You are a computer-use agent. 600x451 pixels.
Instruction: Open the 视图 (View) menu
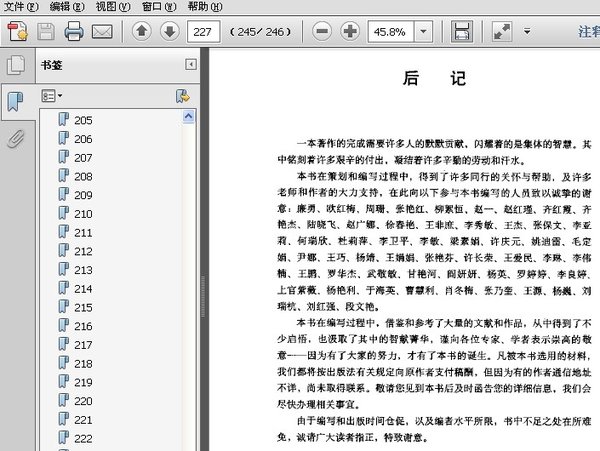click(x=112, y=6)
